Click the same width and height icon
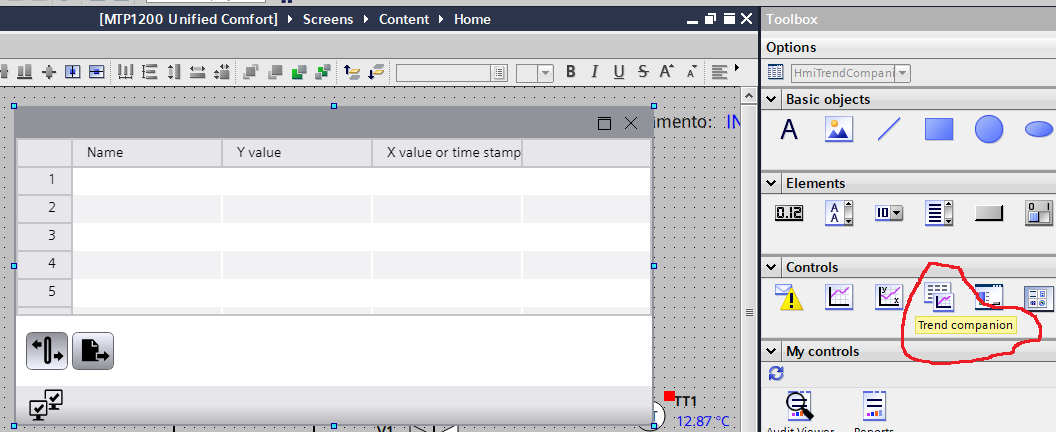Screen dimensions: 1056x432 (x=222, y=71)
